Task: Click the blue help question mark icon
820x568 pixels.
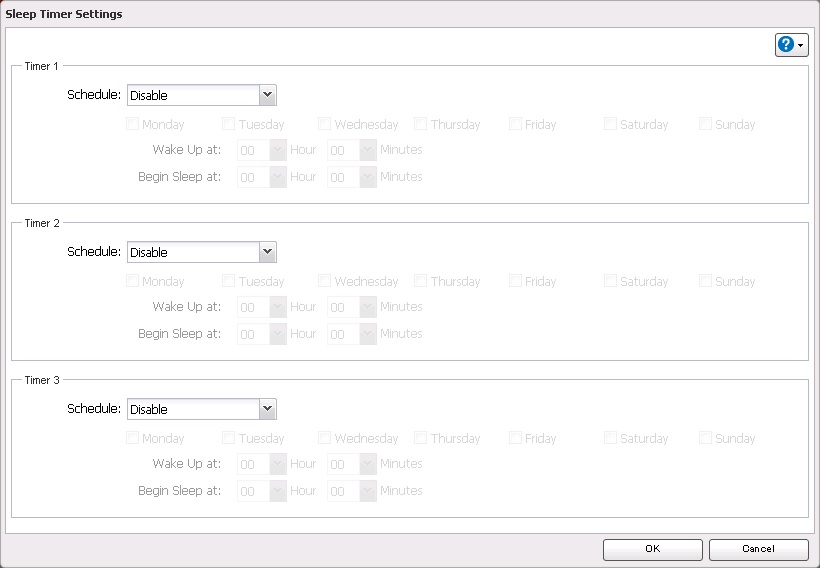Action: (x=786, y=45)
